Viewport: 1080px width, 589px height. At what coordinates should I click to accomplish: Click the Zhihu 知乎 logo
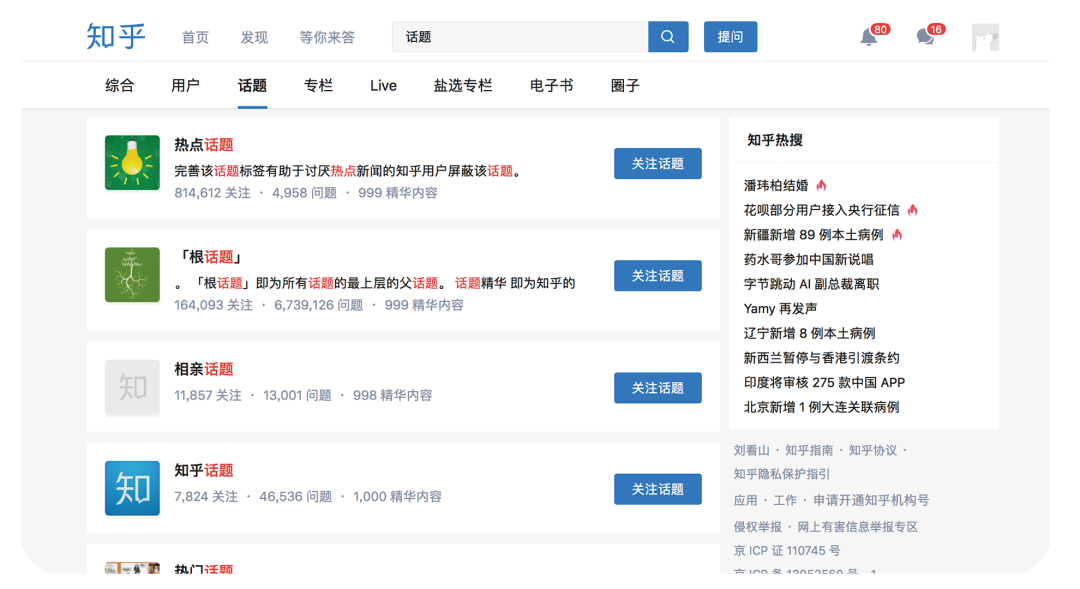116,37
